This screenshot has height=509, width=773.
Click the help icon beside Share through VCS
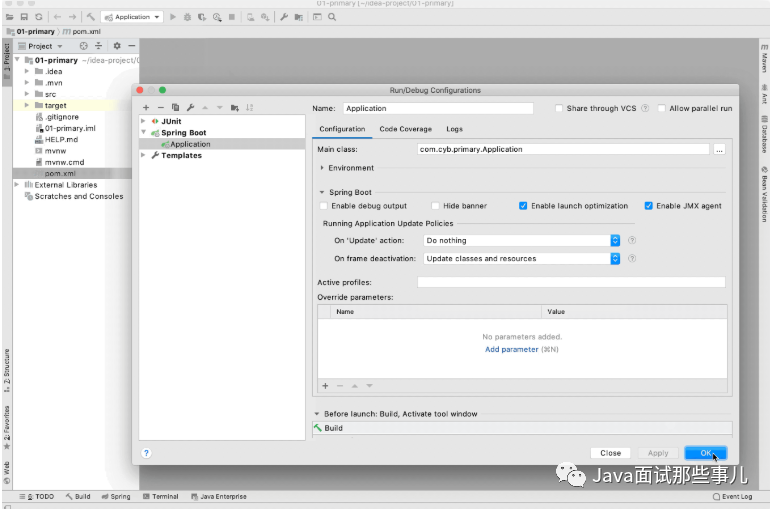[645, 108]
